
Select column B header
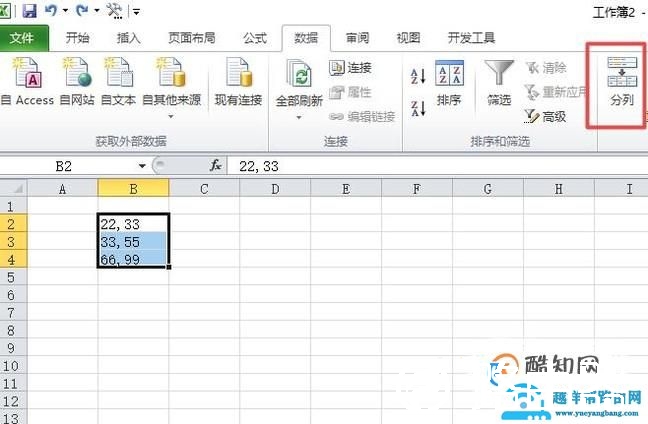pyautogui.click(x=133, y=189)
